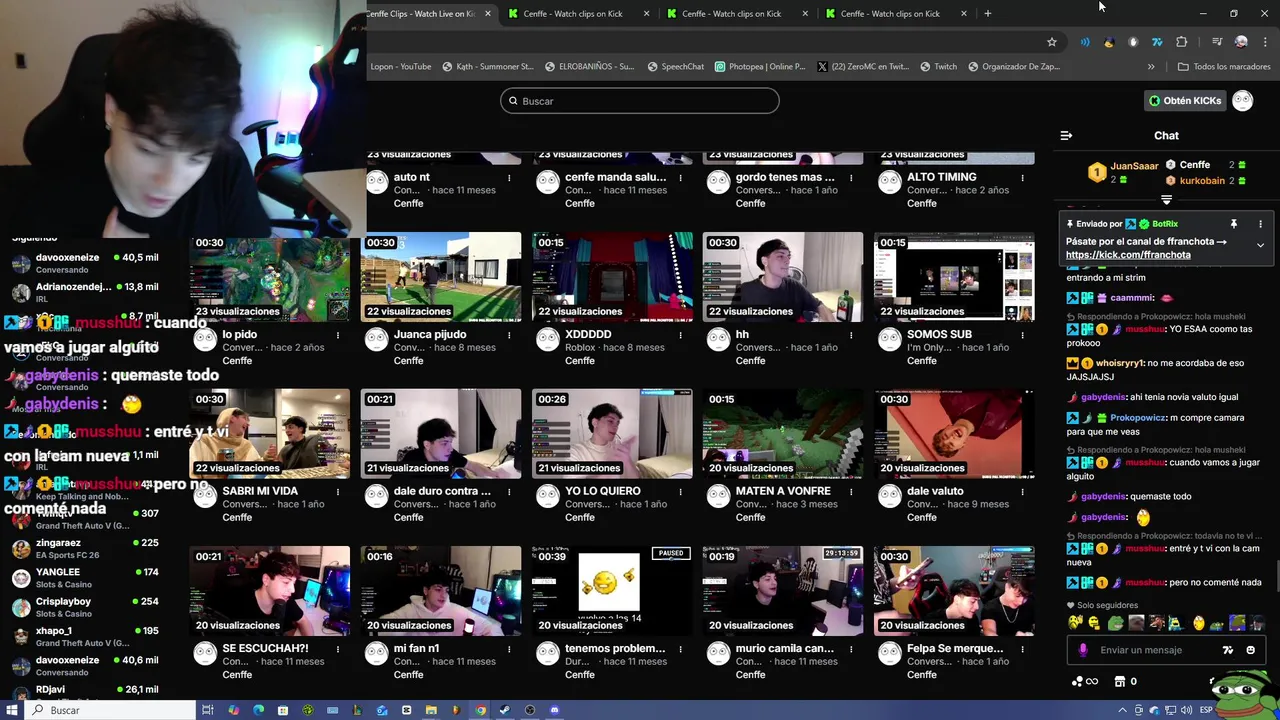The image size is (1280, 720).
Task: Open the 'Felpa Se merque...' clip title
Action: pyautogui.click(x=955, y=648)
